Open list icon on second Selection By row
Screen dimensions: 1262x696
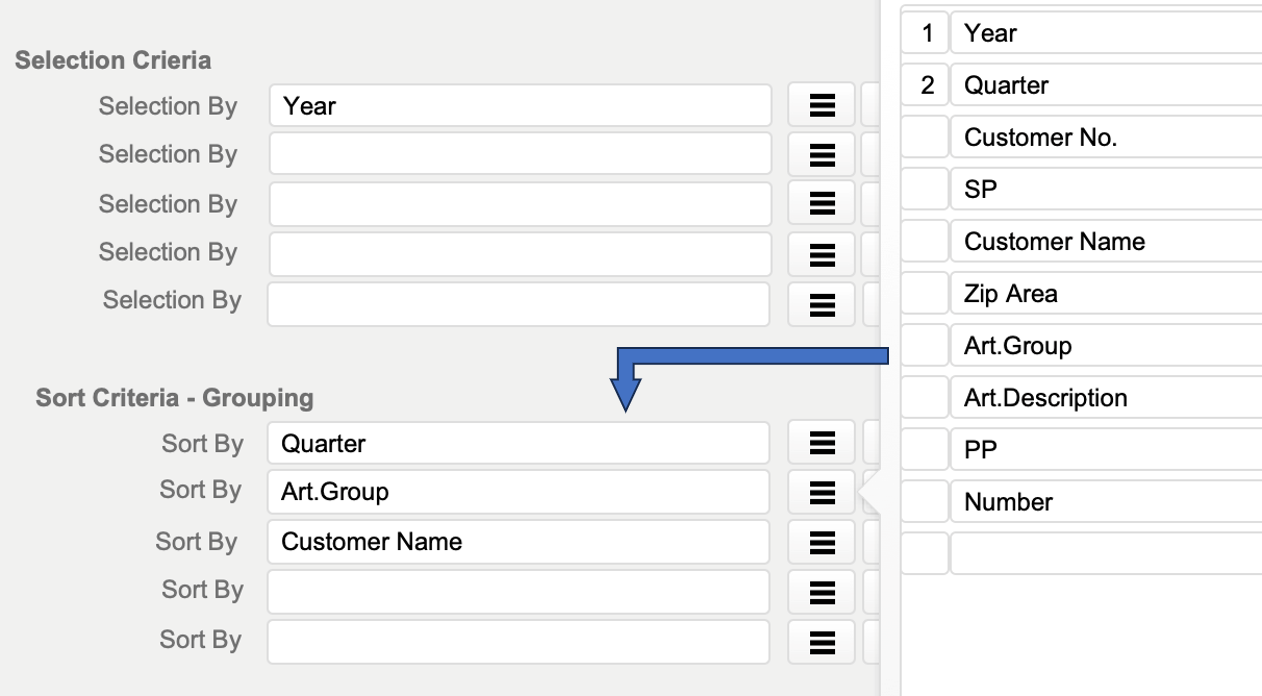pyautogui.click(x=821, y=154)
